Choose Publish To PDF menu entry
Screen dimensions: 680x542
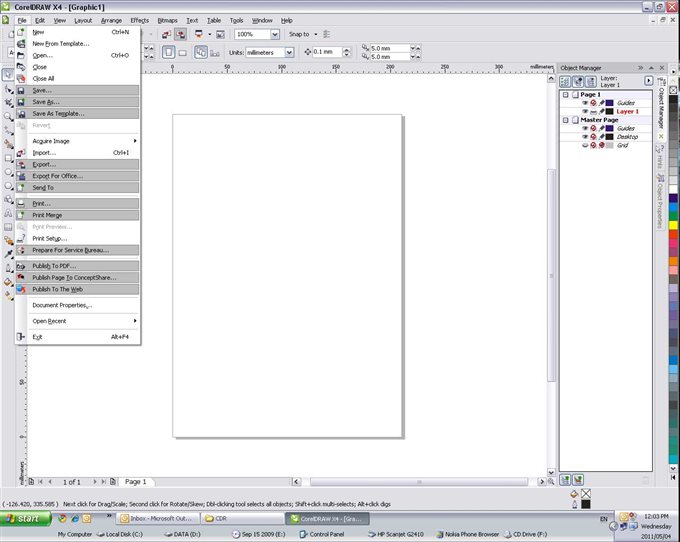(78, 266)
